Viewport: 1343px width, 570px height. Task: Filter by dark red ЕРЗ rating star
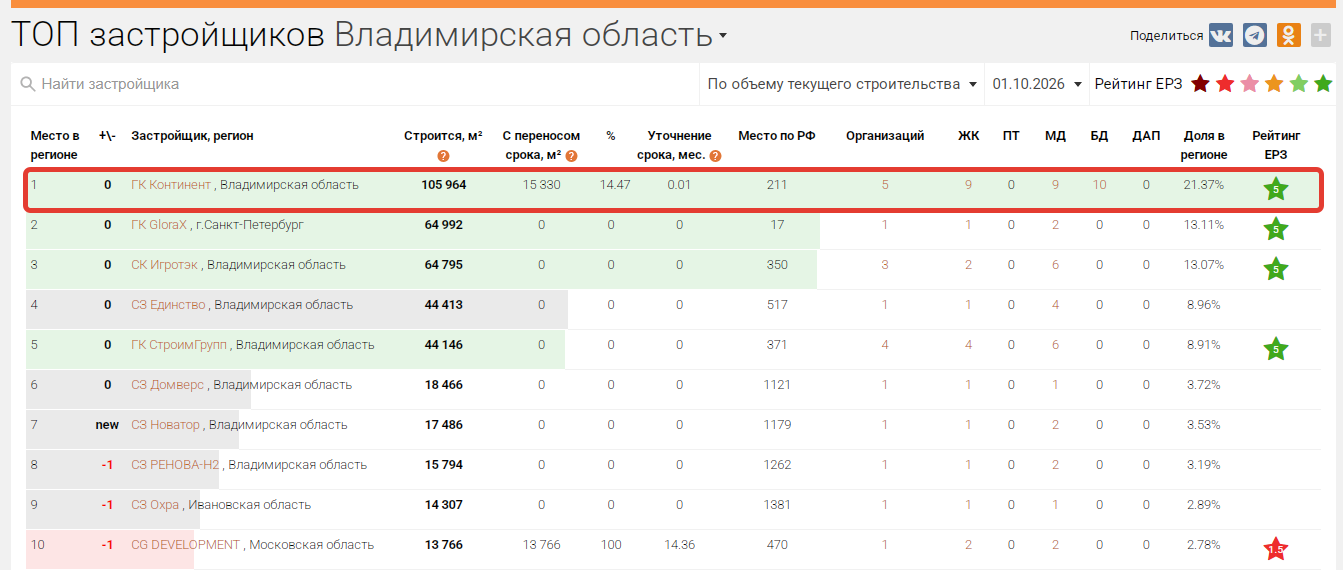pyautogui.click(x=1200, y=84)
